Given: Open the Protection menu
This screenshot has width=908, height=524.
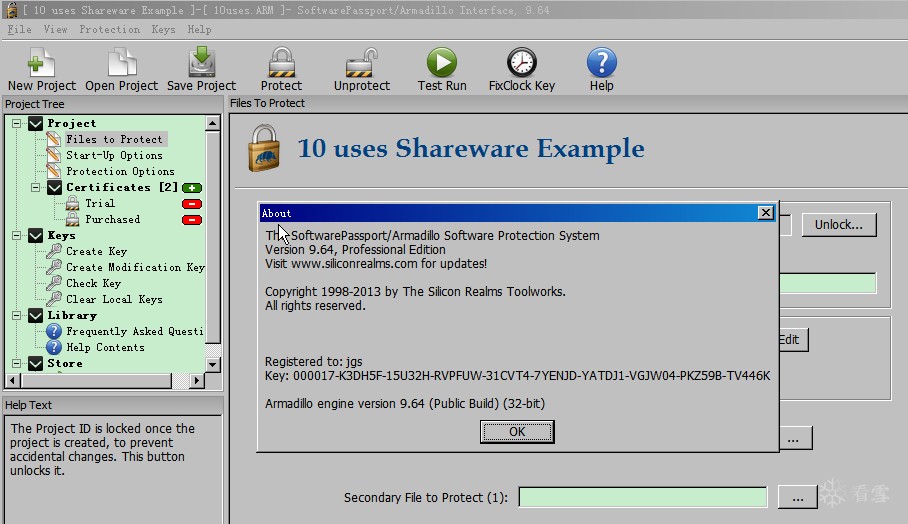Looking at the screenshot, I should 109,30.
